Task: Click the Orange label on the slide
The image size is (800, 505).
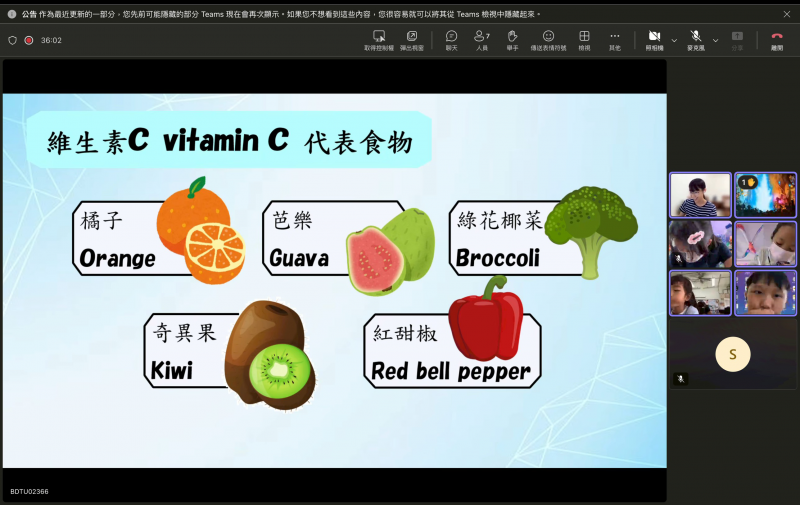Action: [x=117, y=258]
